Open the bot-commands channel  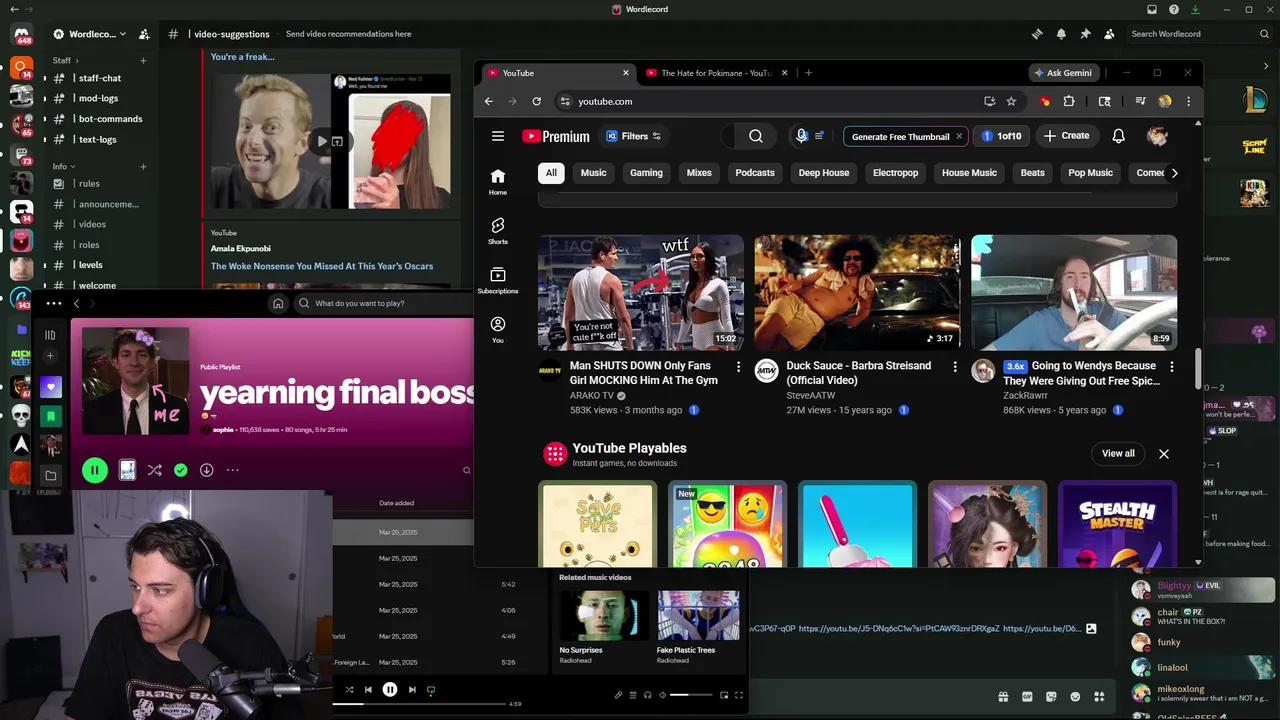[x=110, y=119]
